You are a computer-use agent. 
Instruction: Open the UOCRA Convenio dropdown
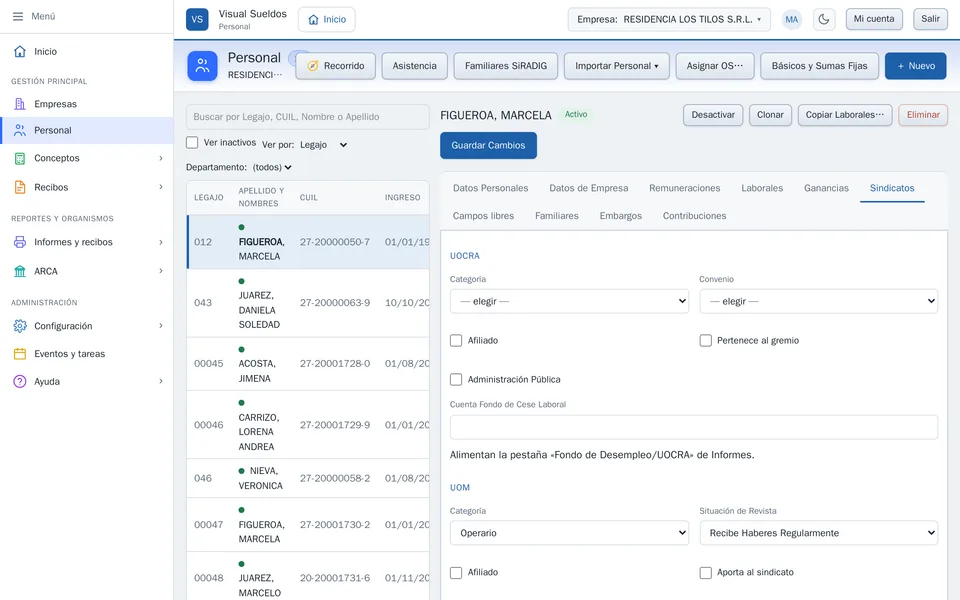pyautogui.click(x=819, y=301)
